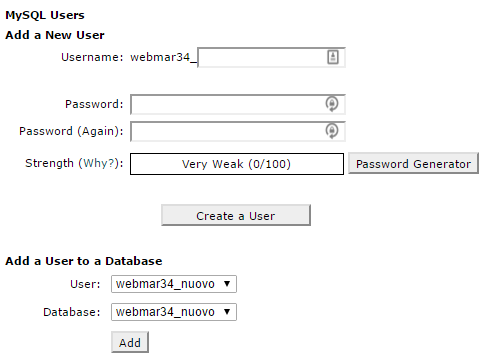This screenshot has height=364, width=501.
Task: Click the key icon in Password (Again) field
Action: 332,131
